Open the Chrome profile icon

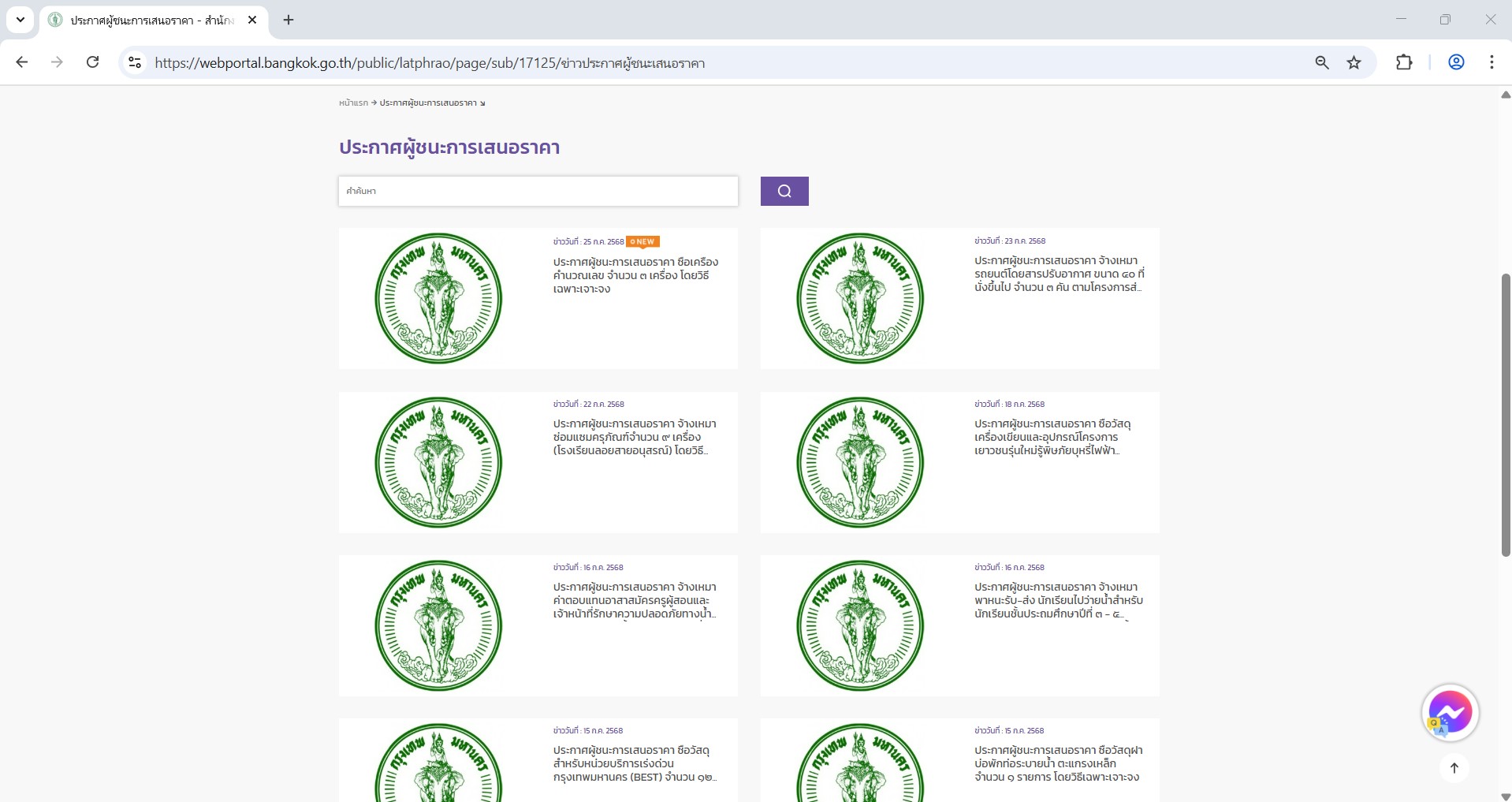coord(1456,62)
